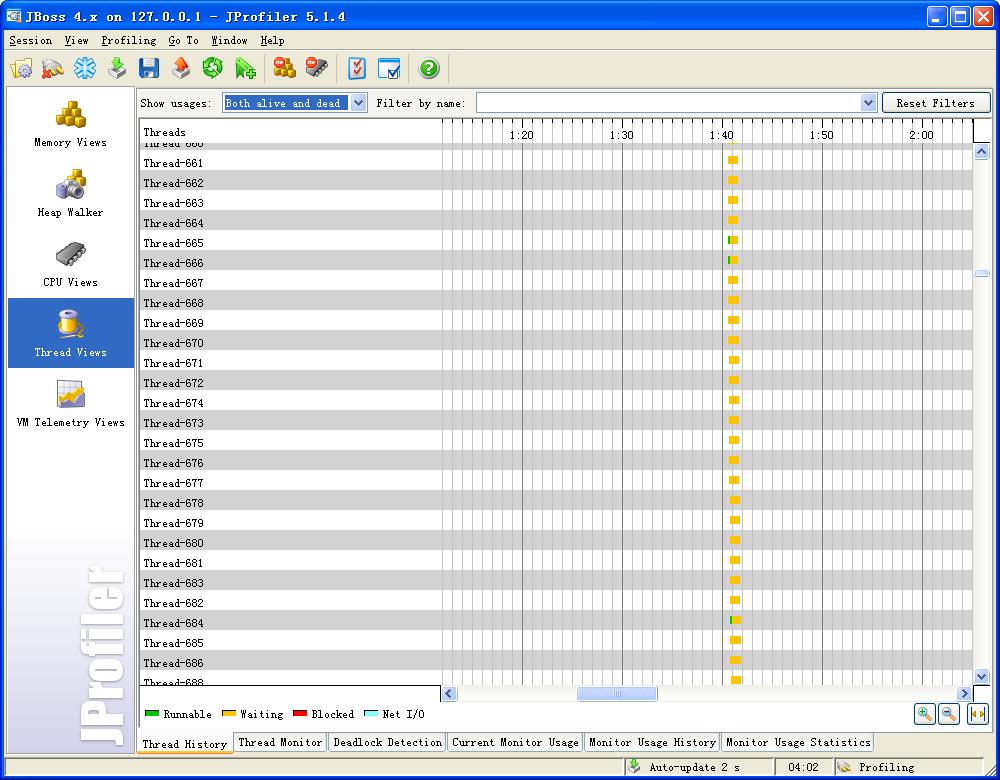Viewport: 1000px width, 780px height.
Task: Click Thread-684's waiting state bar
Action: coord(737,620)
